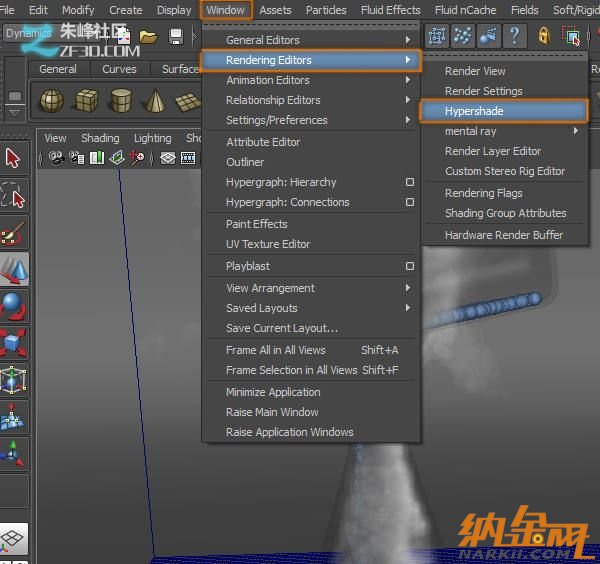600x564 pixels.
Task: Expand the Relationship Editors submenu
Action: [x=311, y=100]
